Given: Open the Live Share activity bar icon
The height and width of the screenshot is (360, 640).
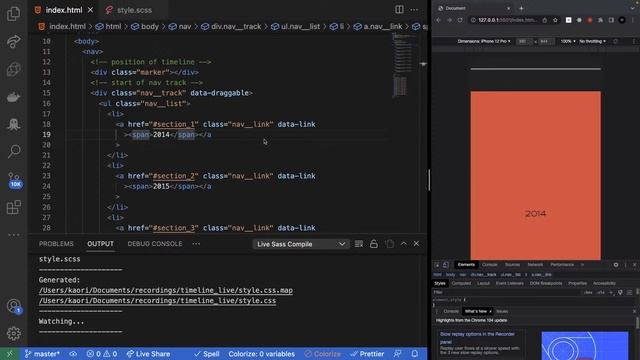Looking at the screenshot, I should [x=13, y=41].
